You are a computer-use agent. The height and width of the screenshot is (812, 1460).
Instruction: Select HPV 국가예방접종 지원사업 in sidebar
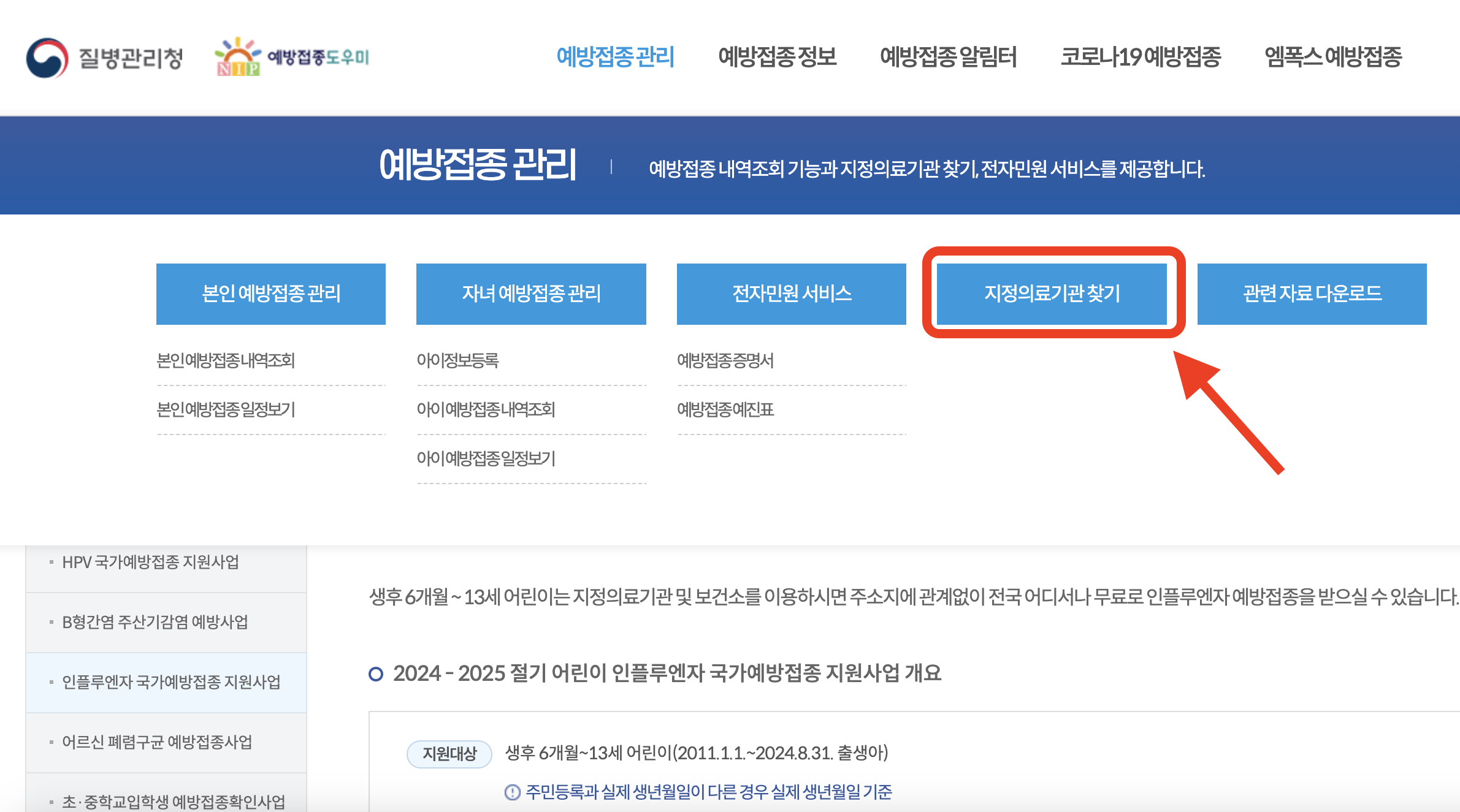[149, 563]
